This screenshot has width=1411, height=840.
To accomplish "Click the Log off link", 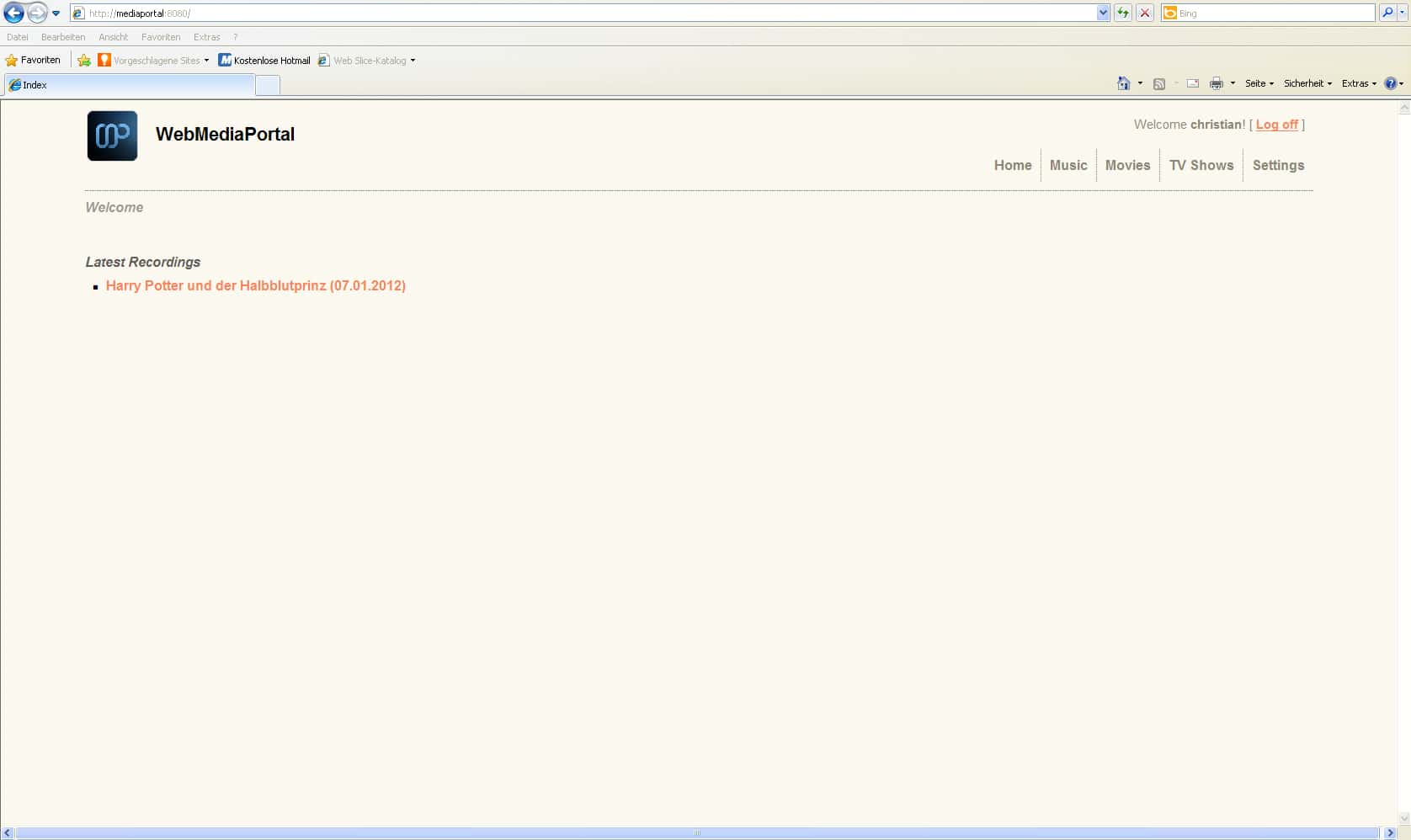I will coord(1276,125).
